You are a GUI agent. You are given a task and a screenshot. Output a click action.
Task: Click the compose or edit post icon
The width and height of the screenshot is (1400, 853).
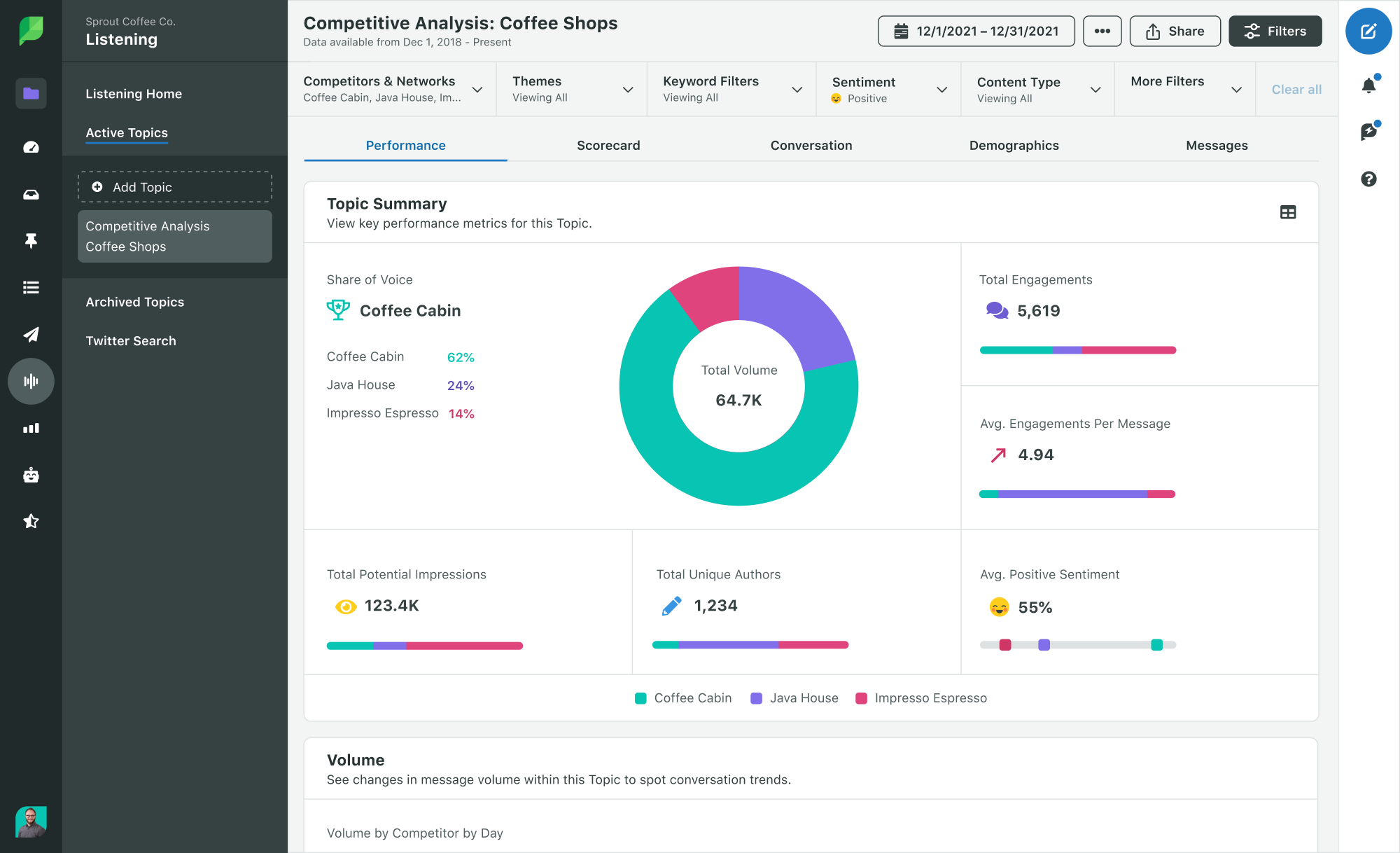[1368, 32]
